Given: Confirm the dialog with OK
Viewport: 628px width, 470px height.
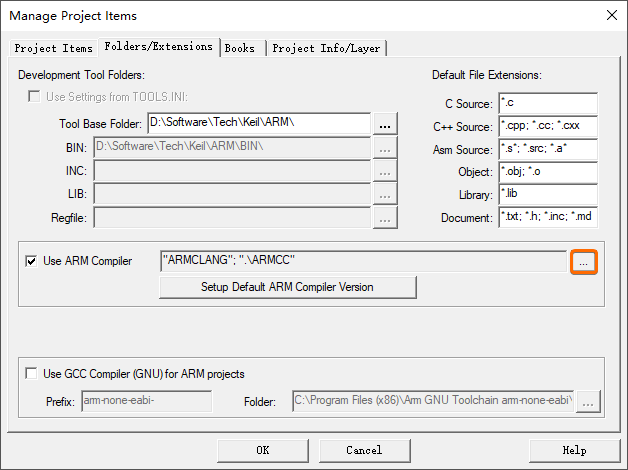Looking at the screenshot, I should point(263,450).
